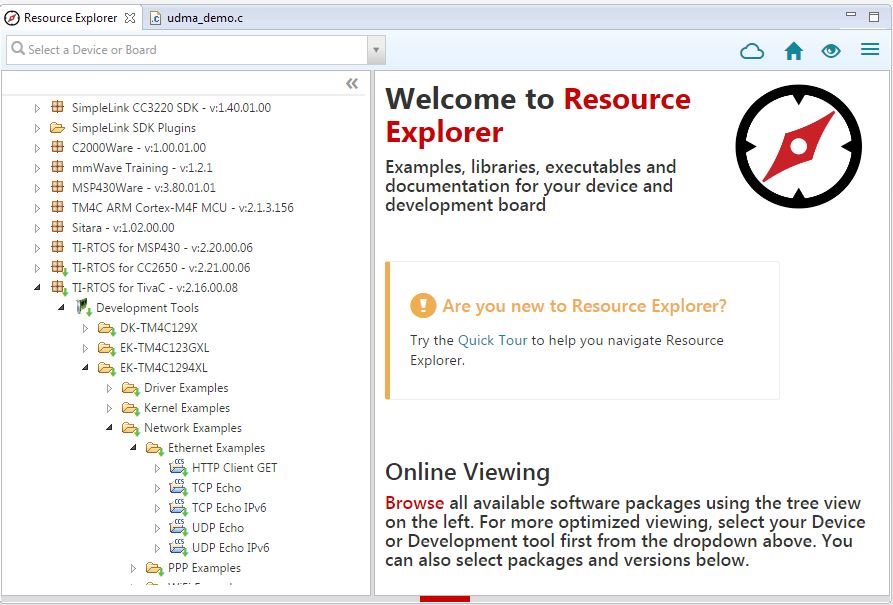
Task: Collapse the Network Examples node
Action: point(109,427)
